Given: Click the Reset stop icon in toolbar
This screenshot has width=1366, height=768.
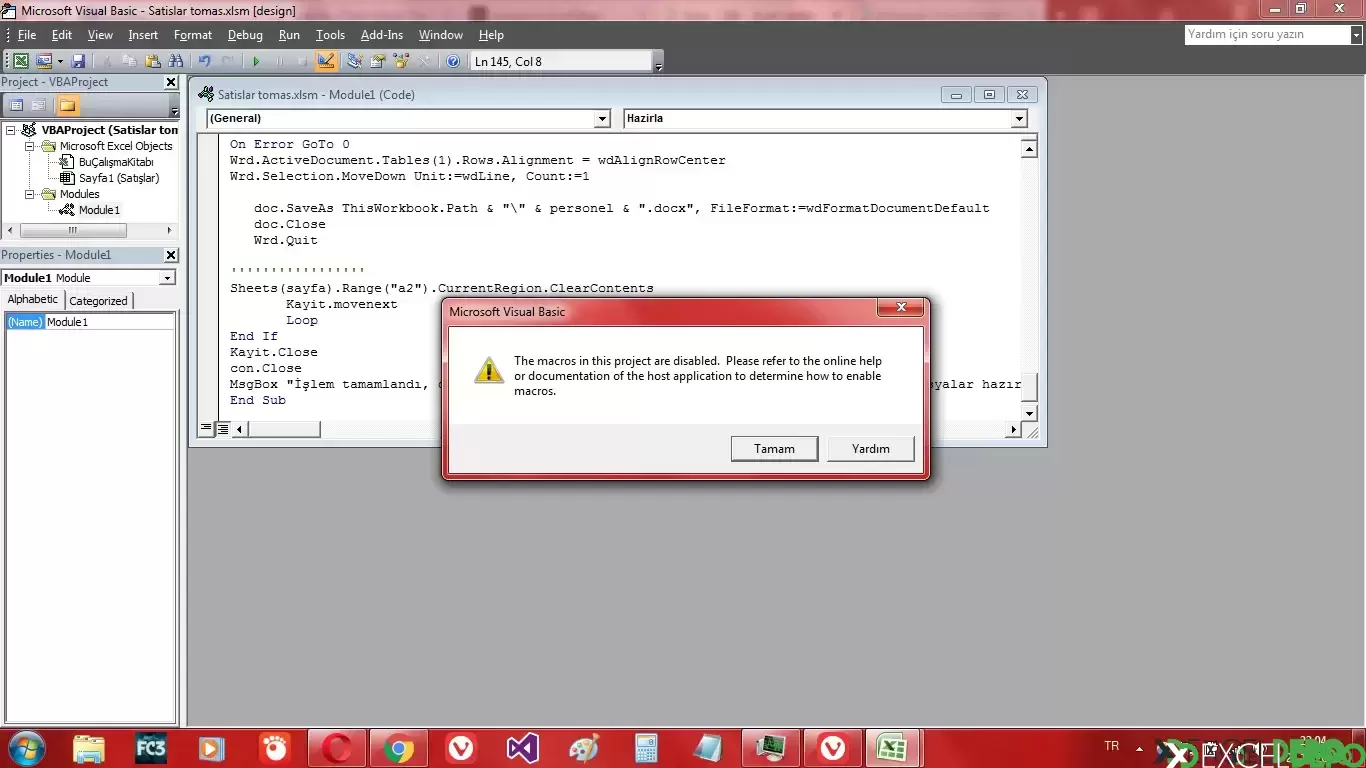Looking at the screenshot, I should click(302, 61).
